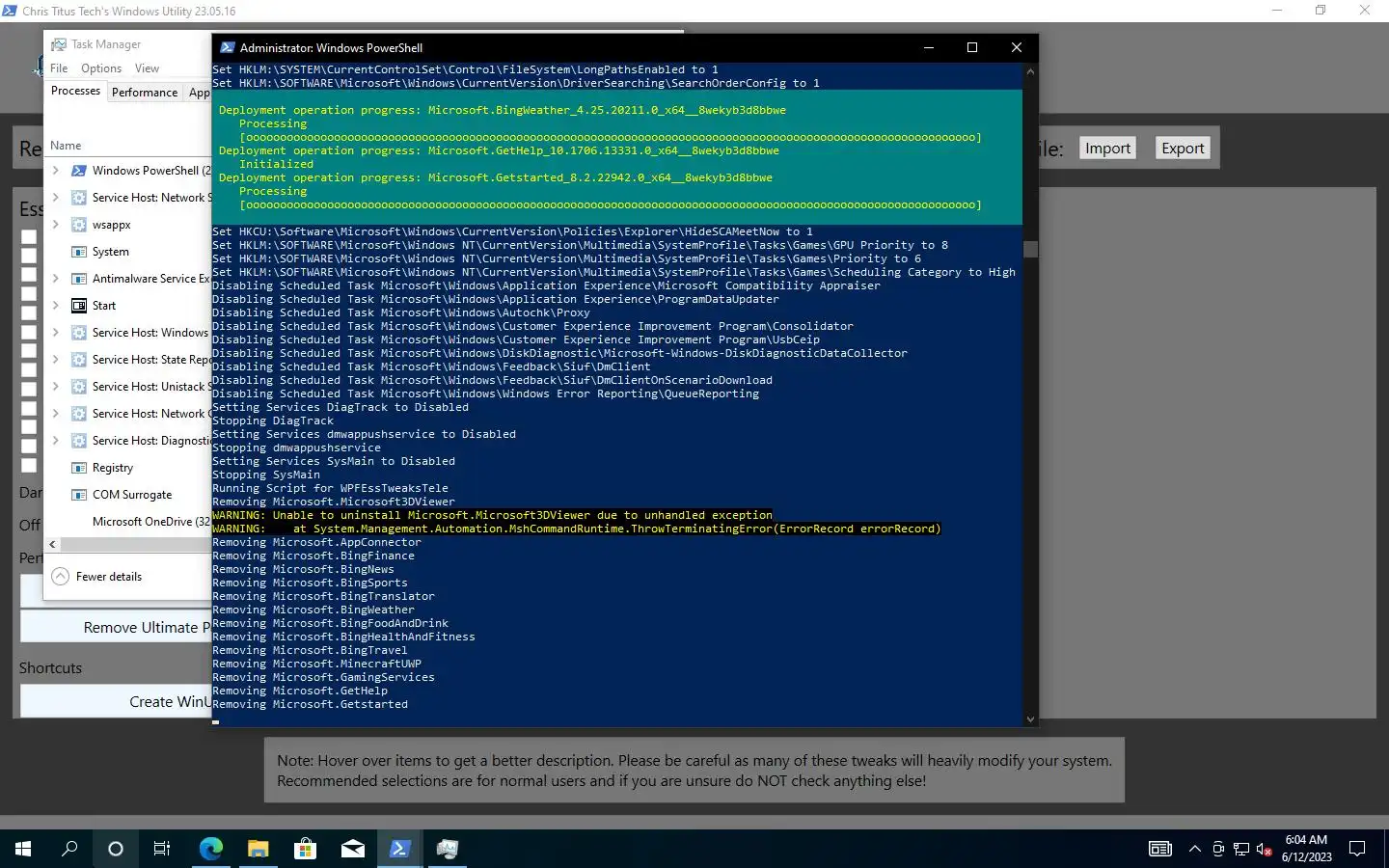This screenshot has width=1389, height=868.
Task: Open the network status tray icon
Action: pos(1241,849)
